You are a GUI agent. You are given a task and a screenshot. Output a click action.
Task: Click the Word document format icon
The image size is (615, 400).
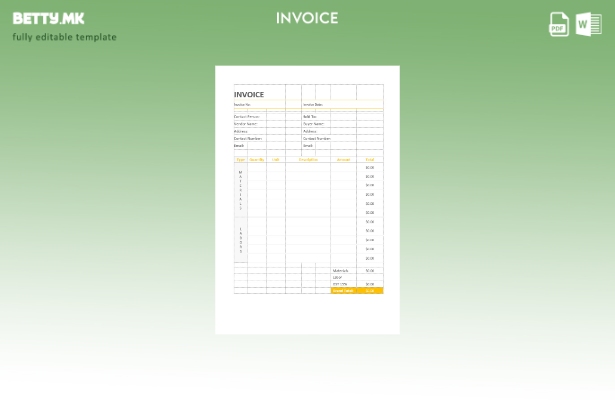(588, 24)
